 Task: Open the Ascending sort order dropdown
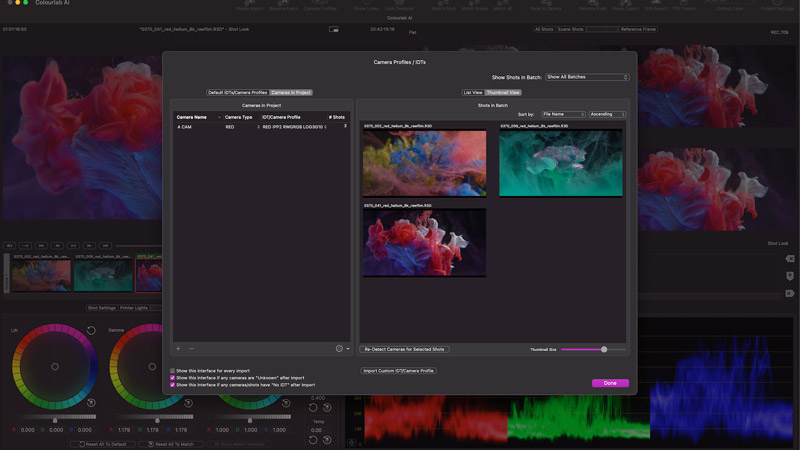(x=607, y=114)
